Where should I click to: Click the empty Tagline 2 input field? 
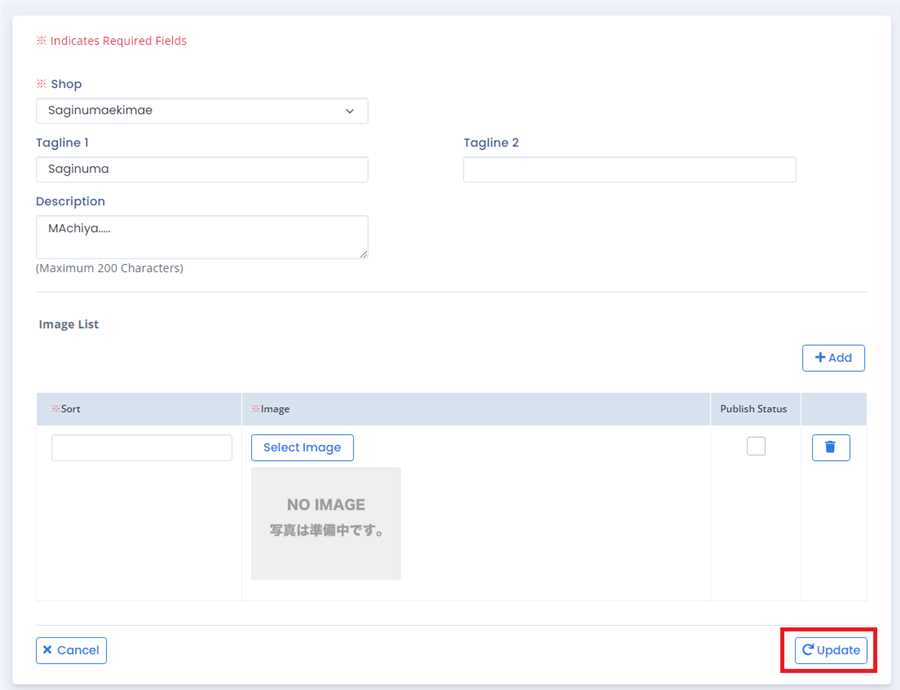[x=629, y=170]
